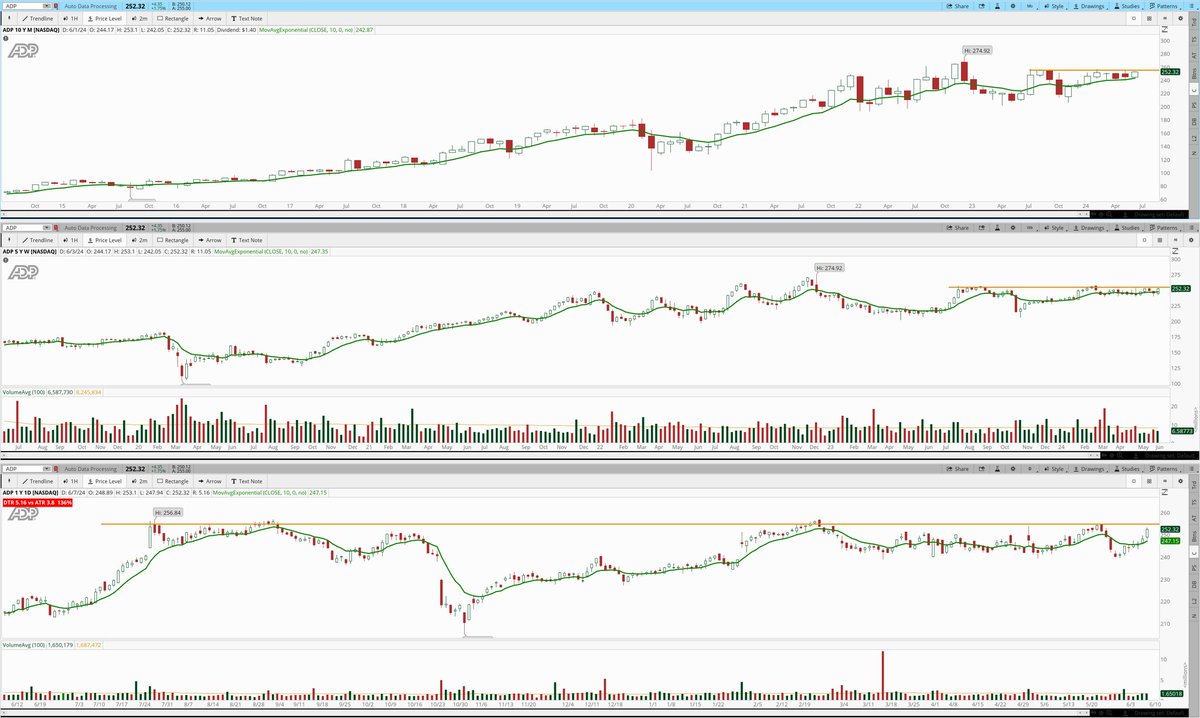The width and height of the screenshot is (1200, 718).
Task: Click VolumeAvg (100) label in weekly chart
Action: pyautogui.click(x=23, y=392)
